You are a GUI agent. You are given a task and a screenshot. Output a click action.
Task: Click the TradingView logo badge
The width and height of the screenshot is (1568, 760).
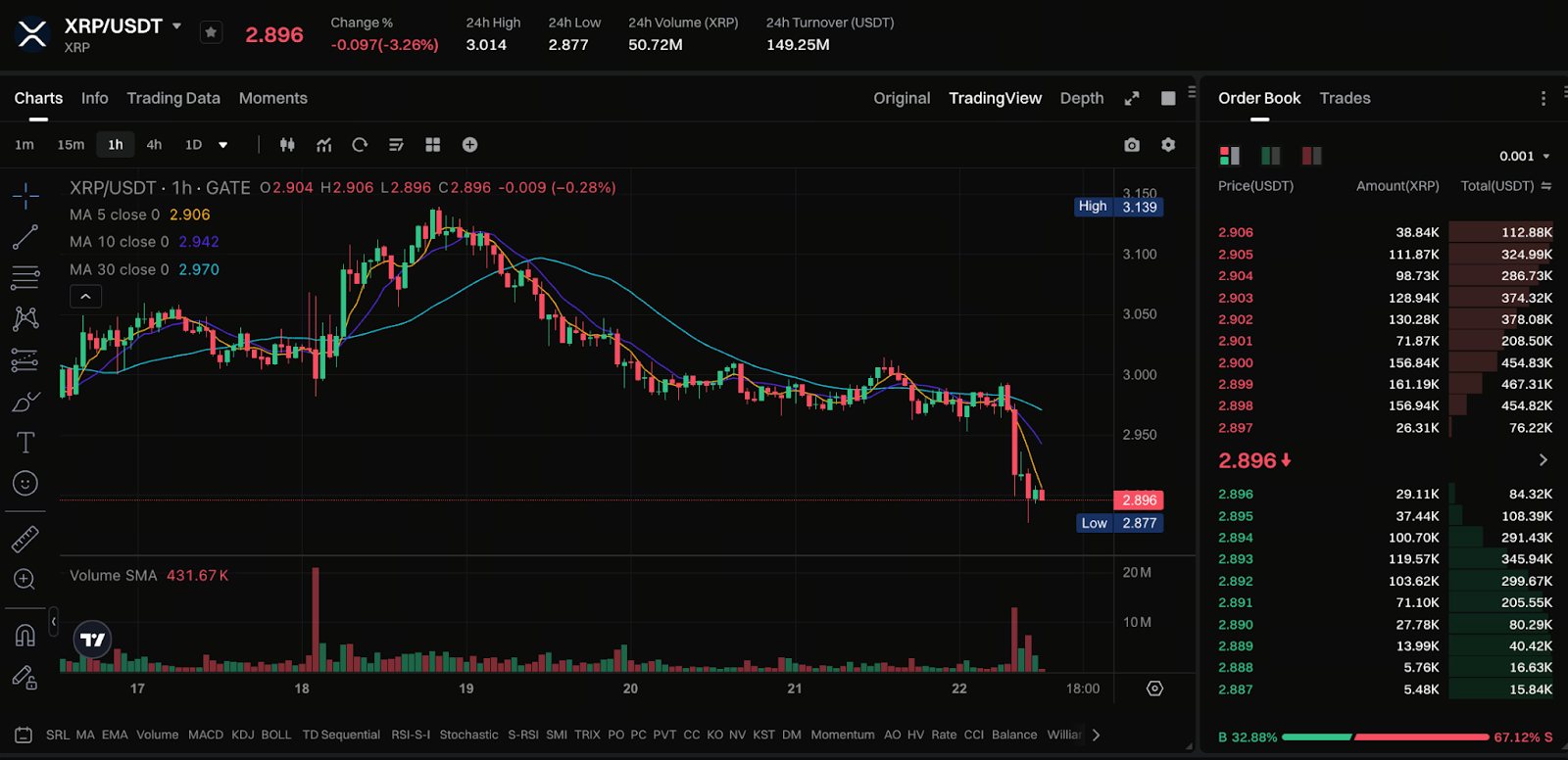tap(93, 640)
